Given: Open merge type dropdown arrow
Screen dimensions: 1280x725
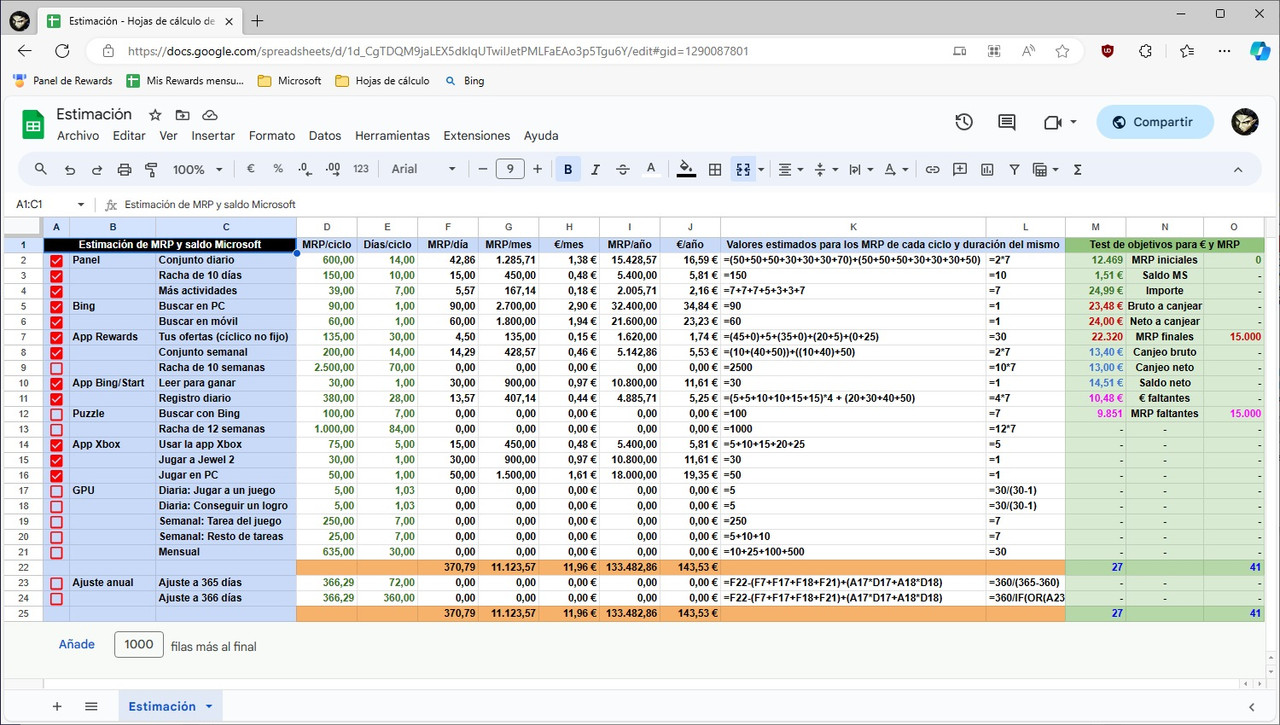Looking at the screenshot, I should tap(761, 170).
